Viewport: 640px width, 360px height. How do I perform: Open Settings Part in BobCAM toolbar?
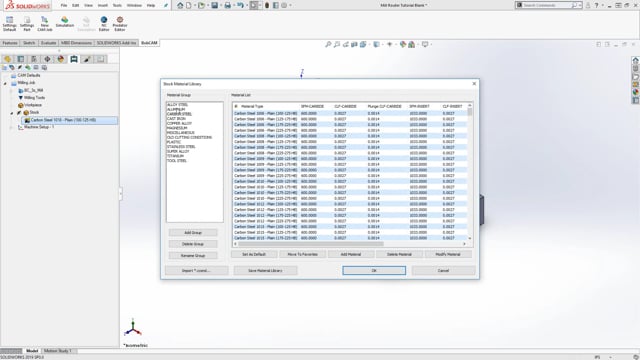point(27,24)
